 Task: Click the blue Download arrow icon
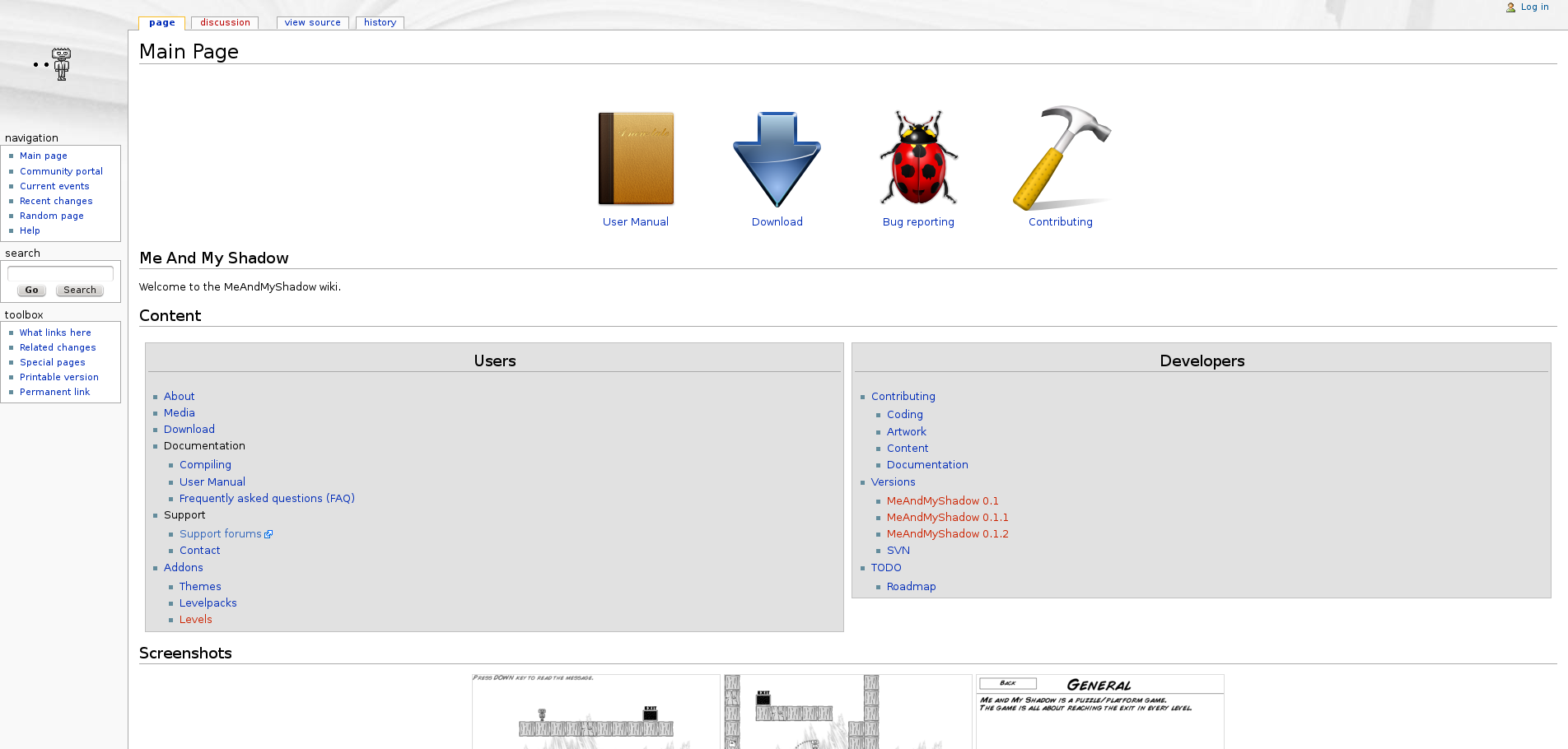click(x=777, y=158)
